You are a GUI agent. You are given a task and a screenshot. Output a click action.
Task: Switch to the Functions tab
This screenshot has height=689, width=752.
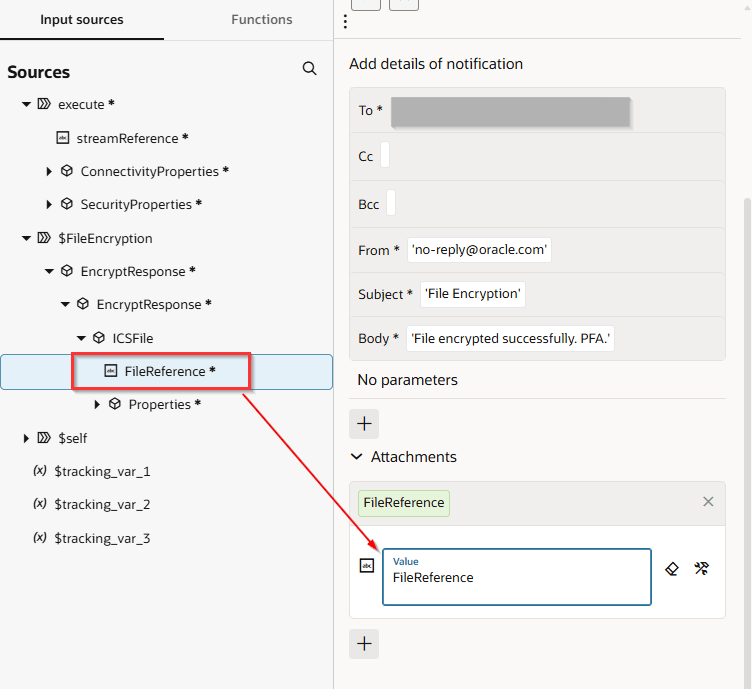262,20
